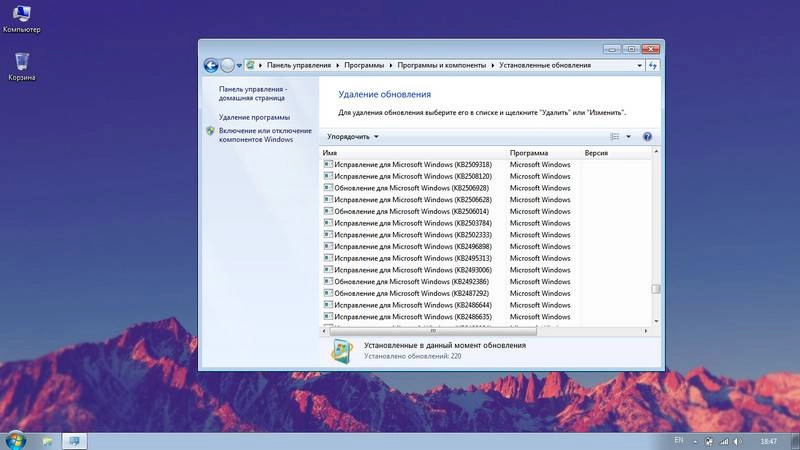The image size is (800, 450).
Task: Click the vertical scrollbar thumb
Action: 656,289
